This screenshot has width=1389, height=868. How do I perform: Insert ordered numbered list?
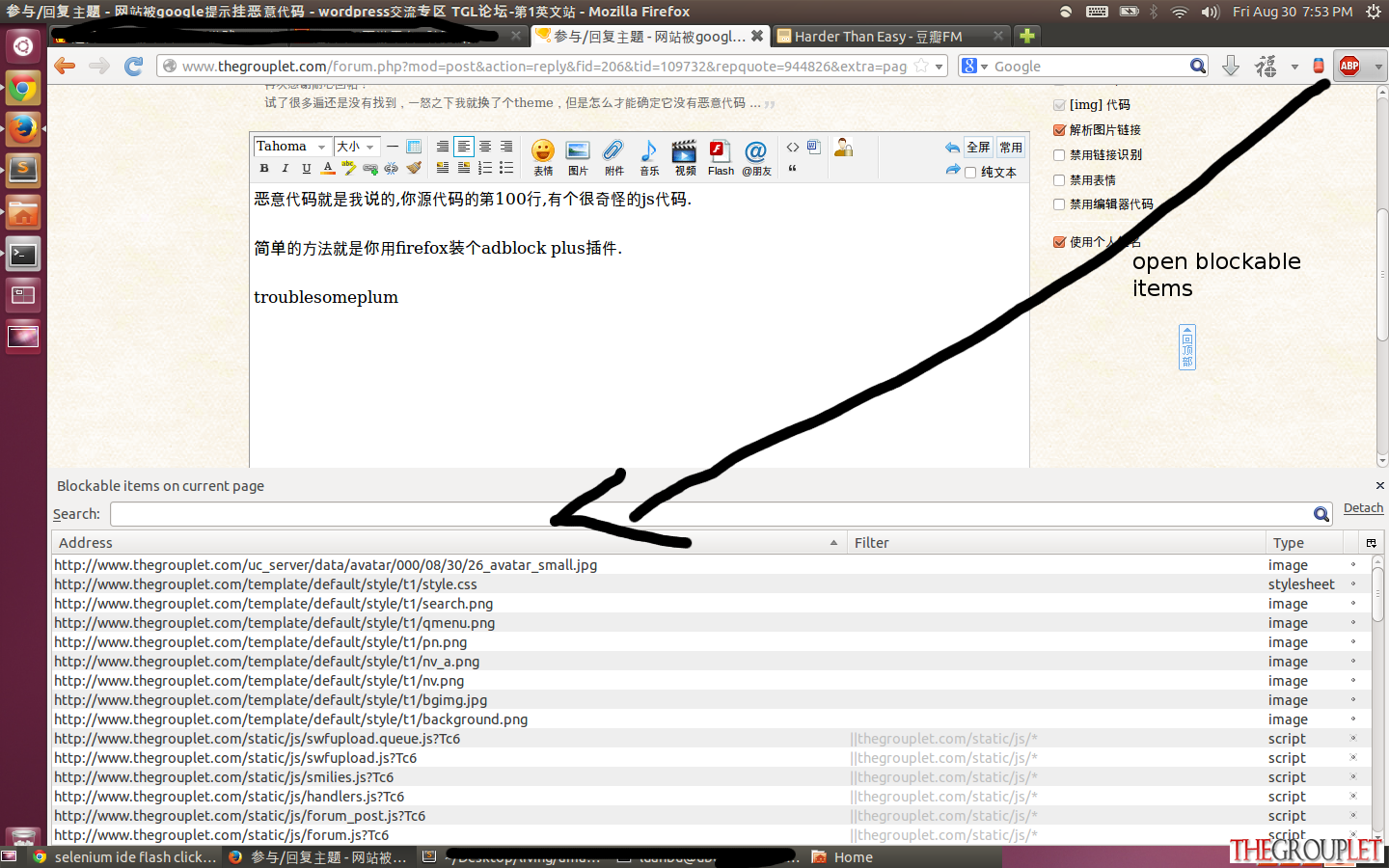point(485,168)
